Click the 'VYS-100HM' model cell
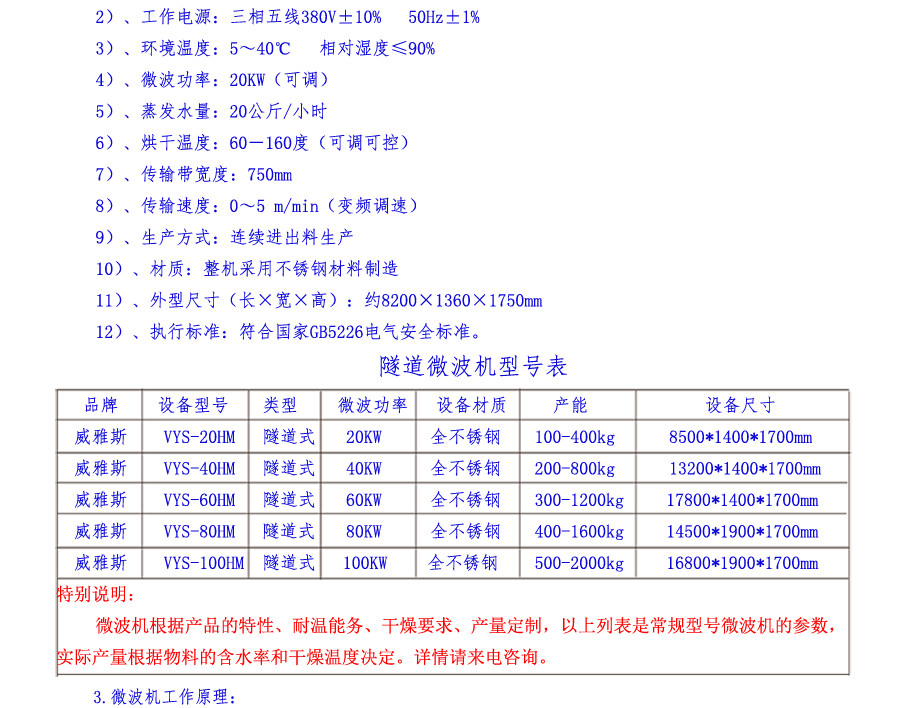 point(204,563)
